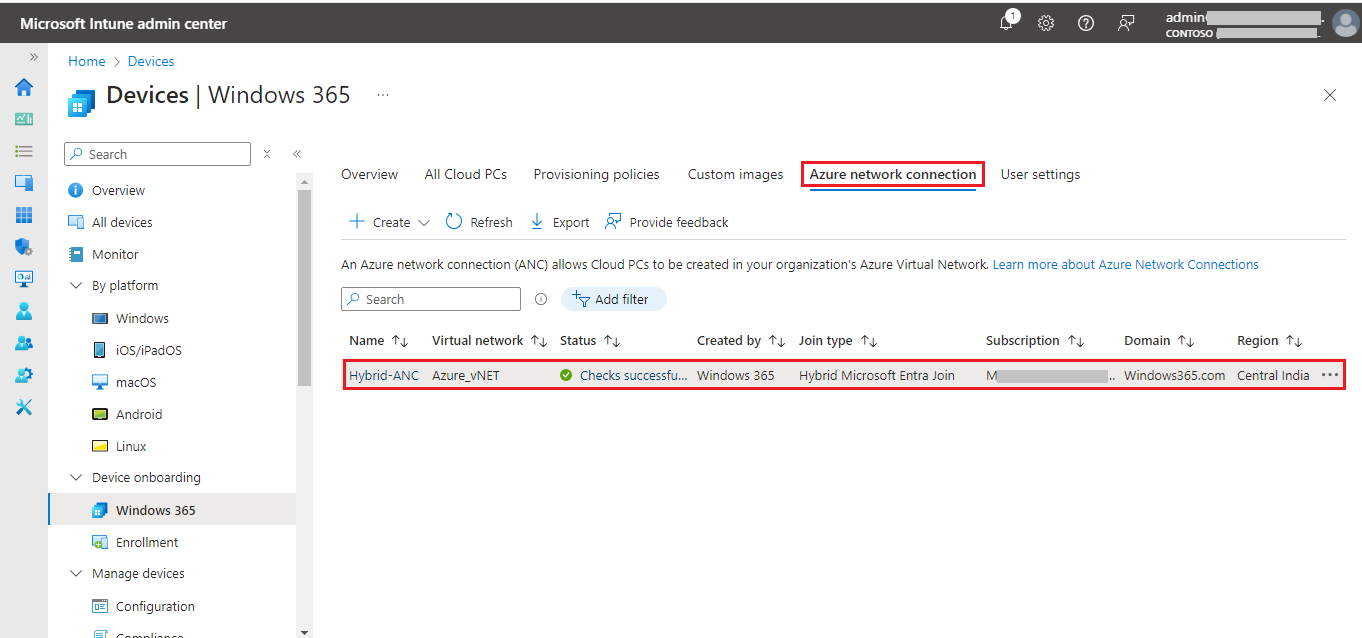Sort by Virtual network column
This screenshot has width=1362, height=638.
489,340
